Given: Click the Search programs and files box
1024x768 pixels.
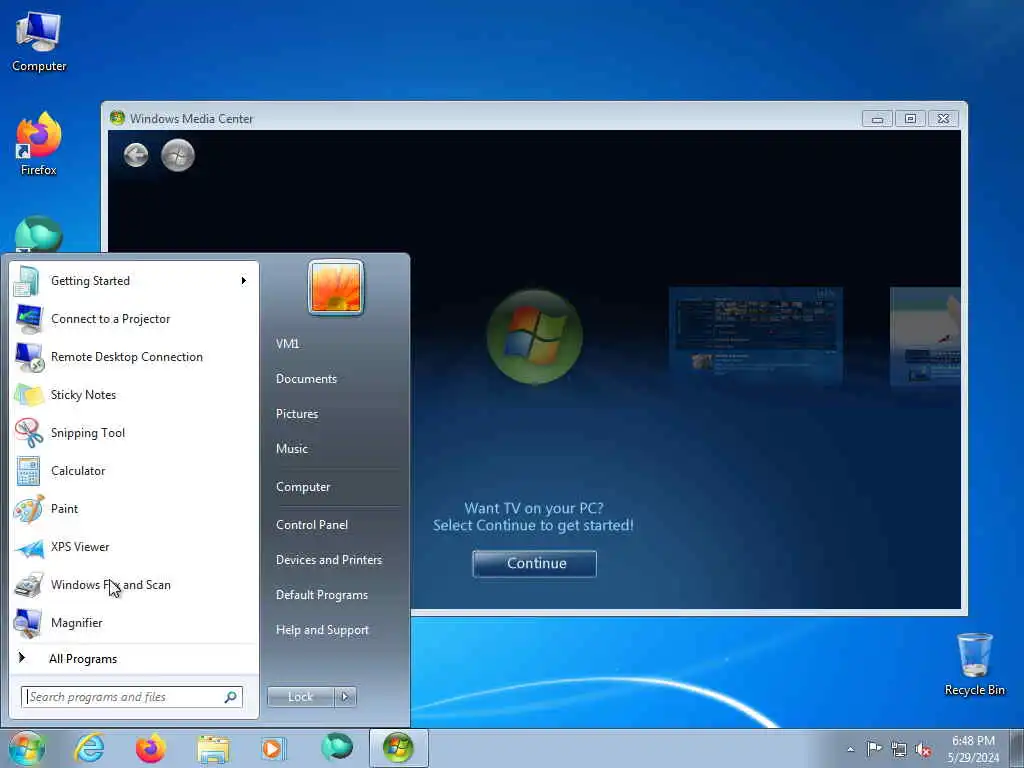Looking at the screenshot, I should [131, 697].
